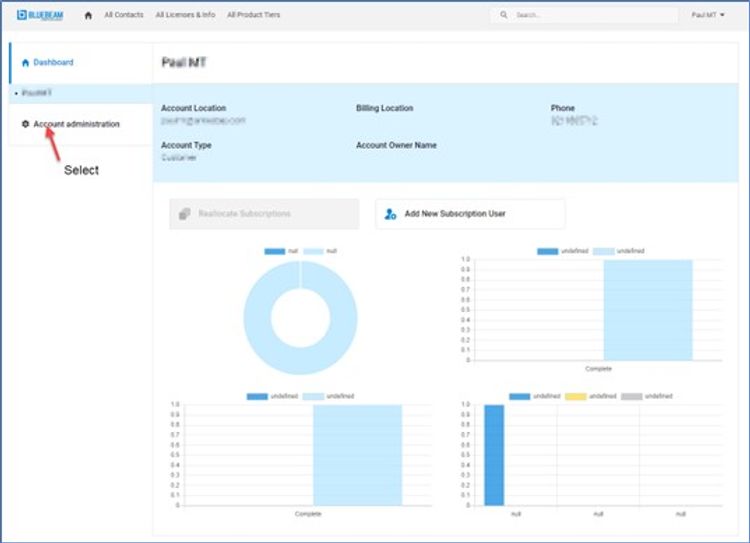The image size is (750, 543).
Task: Click Reallocate Subscriptions button
Action: tap(264, 214)
